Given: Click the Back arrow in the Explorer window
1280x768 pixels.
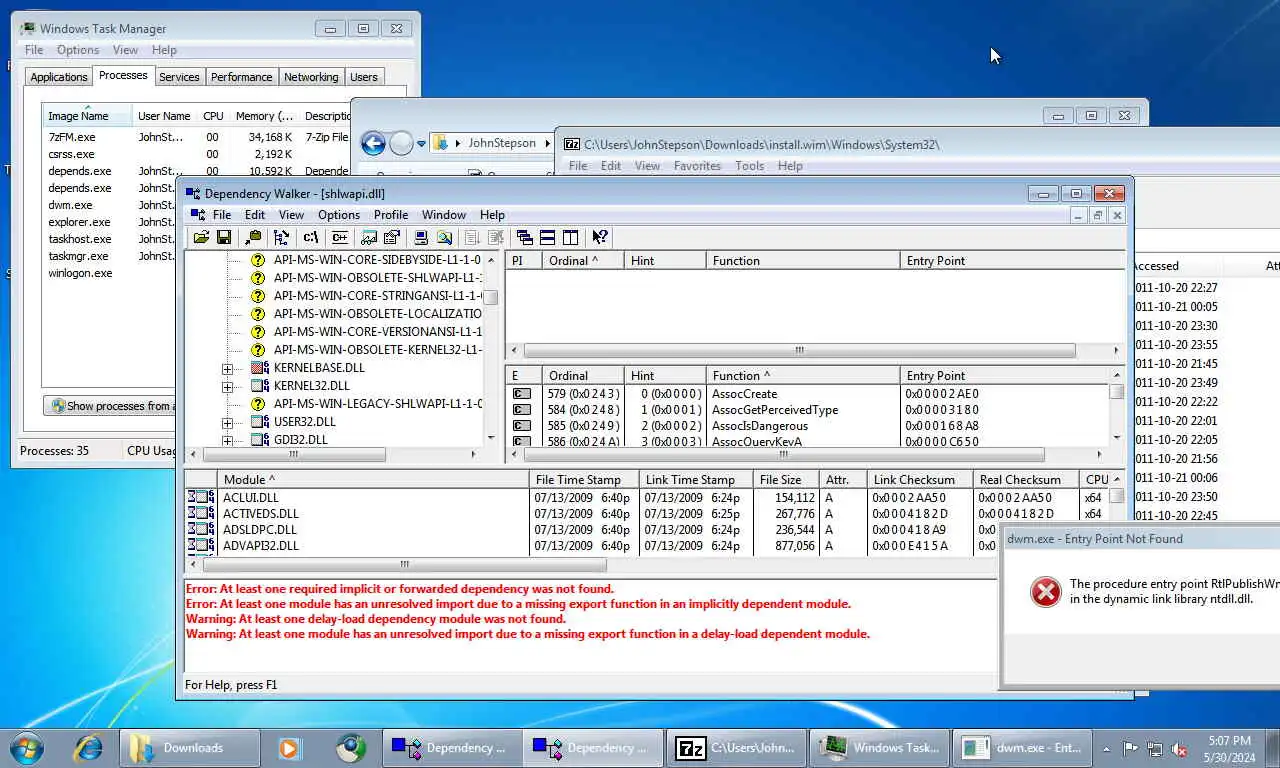Looking at the screenshot, I should [373, 143].
